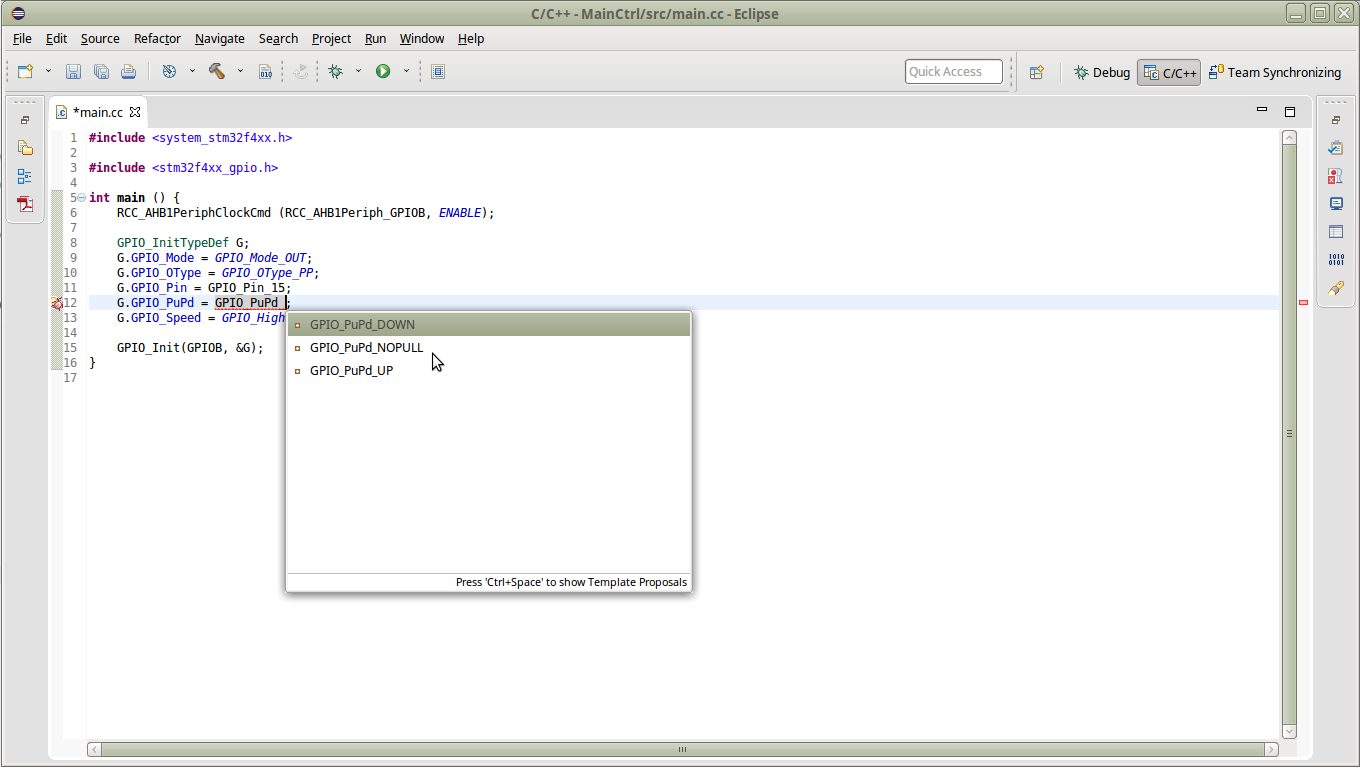Open the Run launch dropdown arrow
The height and width of the screenshot is (768, 1360).
pyautogui.click(x=406, y=72)
